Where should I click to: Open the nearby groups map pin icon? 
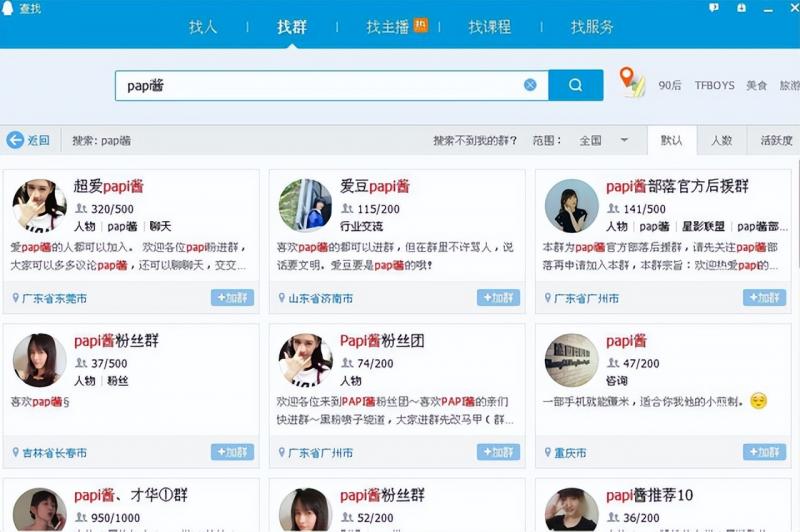(x=630, y=81)
